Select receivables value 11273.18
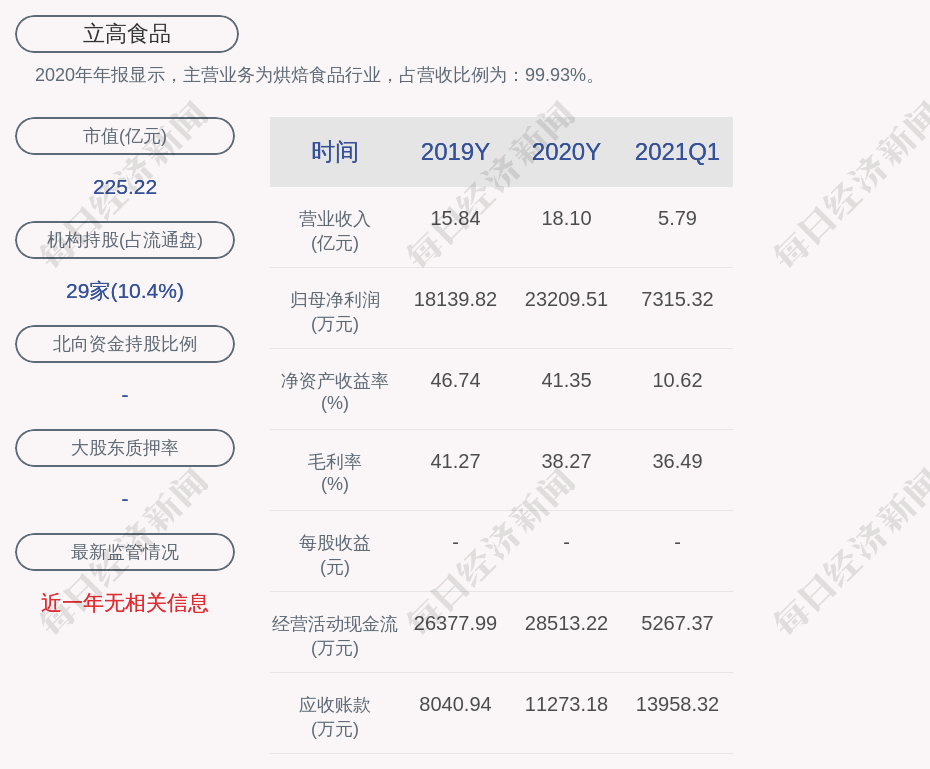The image size is (930, 769). (566, 704)
